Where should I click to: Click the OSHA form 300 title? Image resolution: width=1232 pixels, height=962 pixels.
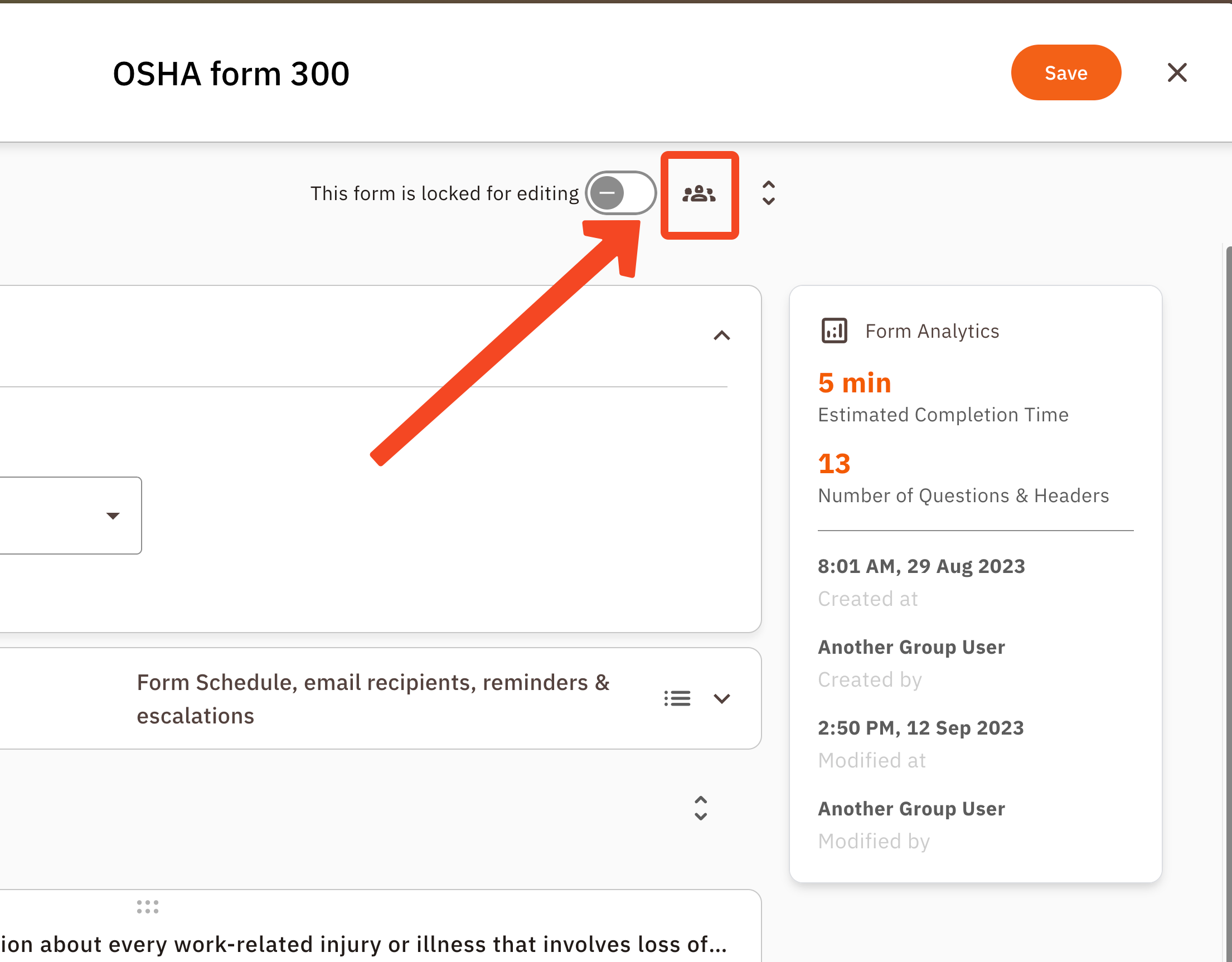point(231,74)
